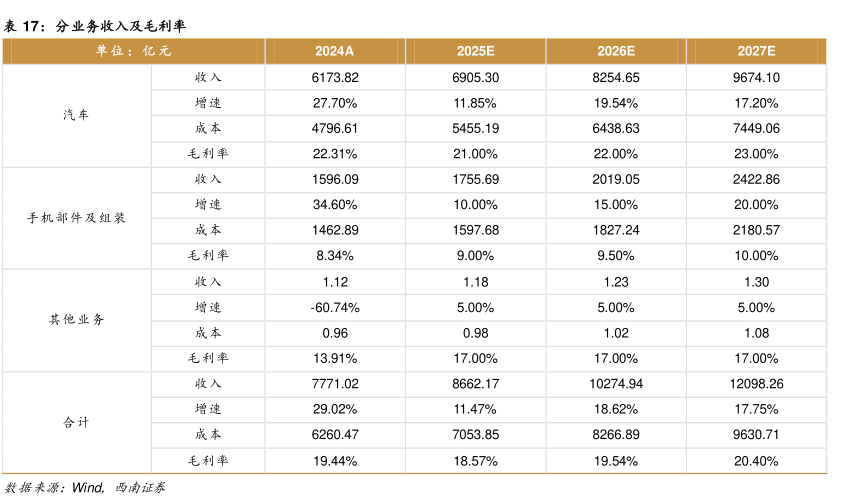Select the 2027E column header

(x=757, y=51)
